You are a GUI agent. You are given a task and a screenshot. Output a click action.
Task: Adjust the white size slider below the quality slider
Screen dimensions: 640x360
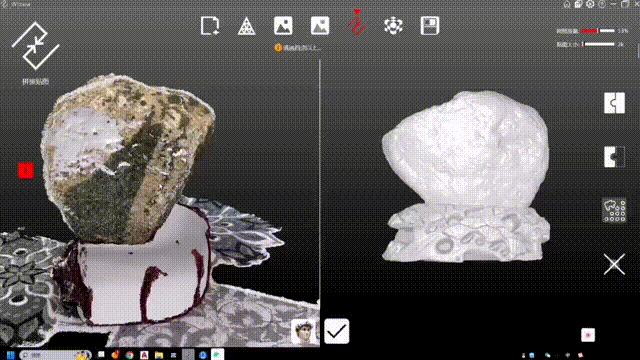[598, 44]
